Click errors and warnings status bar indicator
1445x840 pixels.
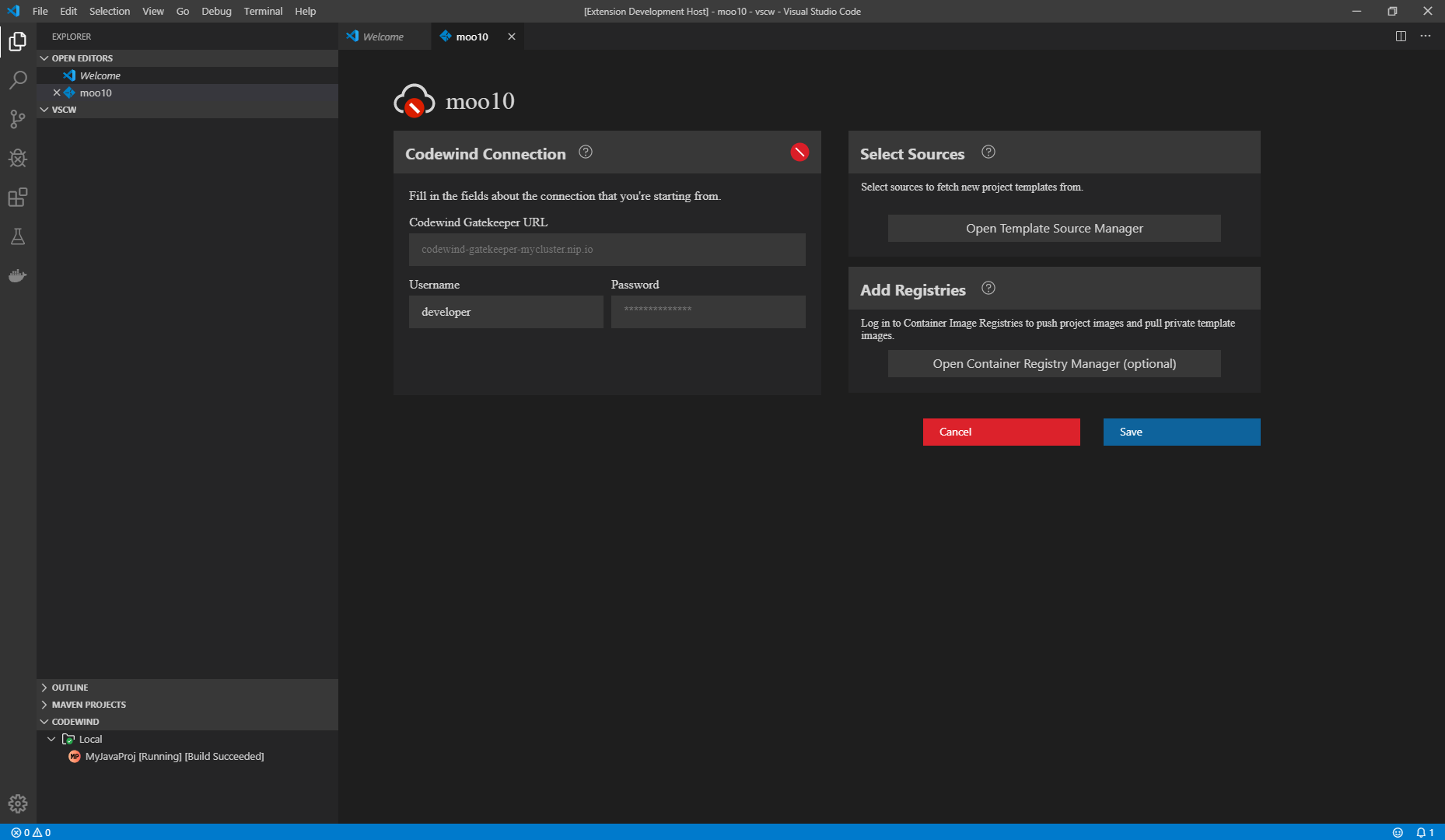(31, 832)
